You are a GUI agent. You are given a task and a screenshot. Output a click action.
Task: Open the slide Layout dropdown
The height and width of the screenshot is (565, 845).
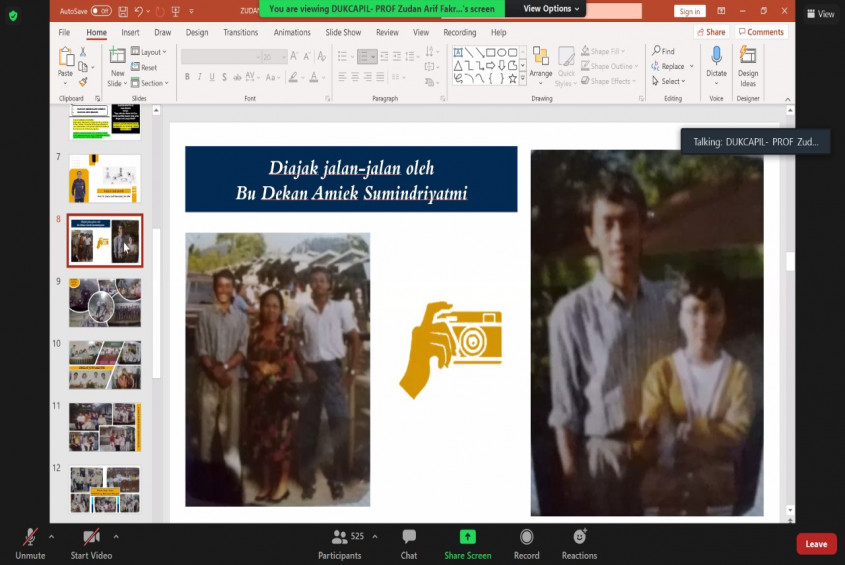coord(150,52)
